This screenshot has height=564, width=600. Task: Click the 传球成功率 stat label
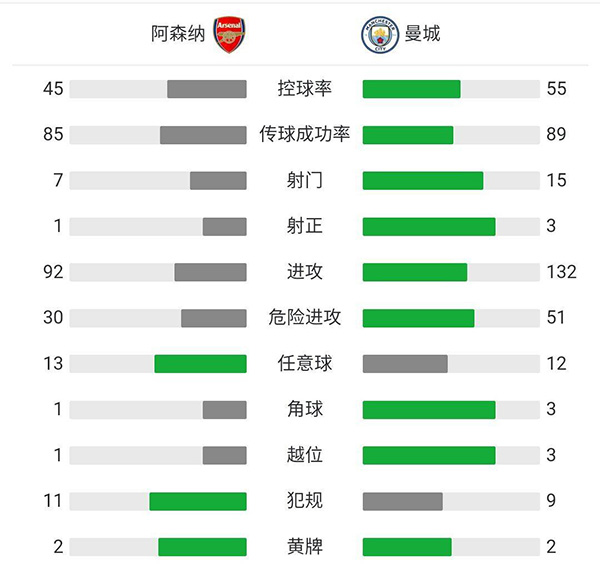click(x=304, y=134)
